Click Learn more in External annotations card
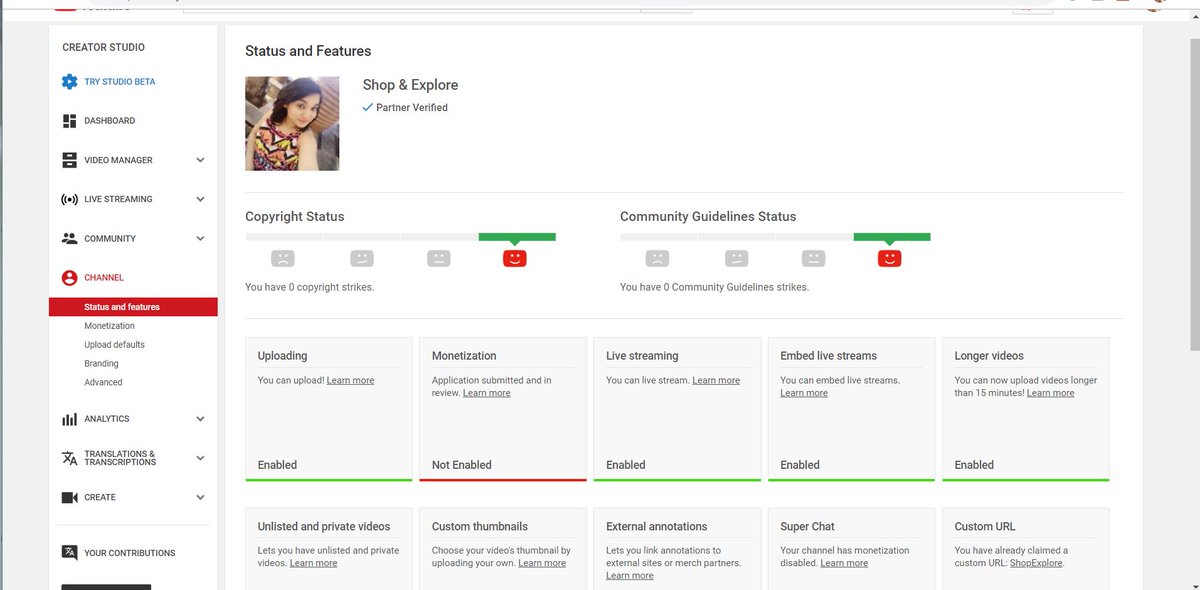Viewport: 1200px width, 590px height. click(630, 576)
